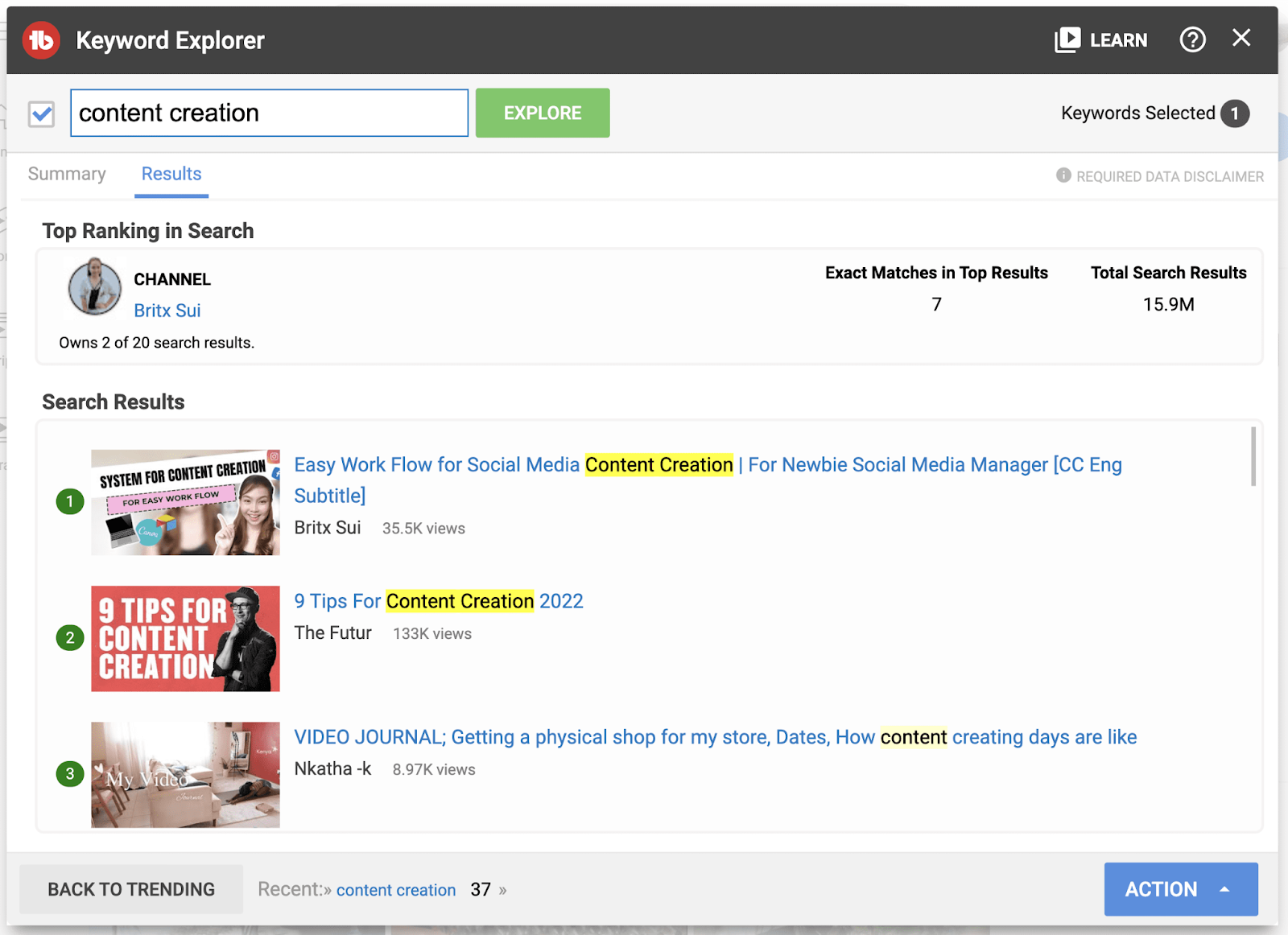Click the green Explore button
This screenshot has height=935, width=1288.
[543, 113]
